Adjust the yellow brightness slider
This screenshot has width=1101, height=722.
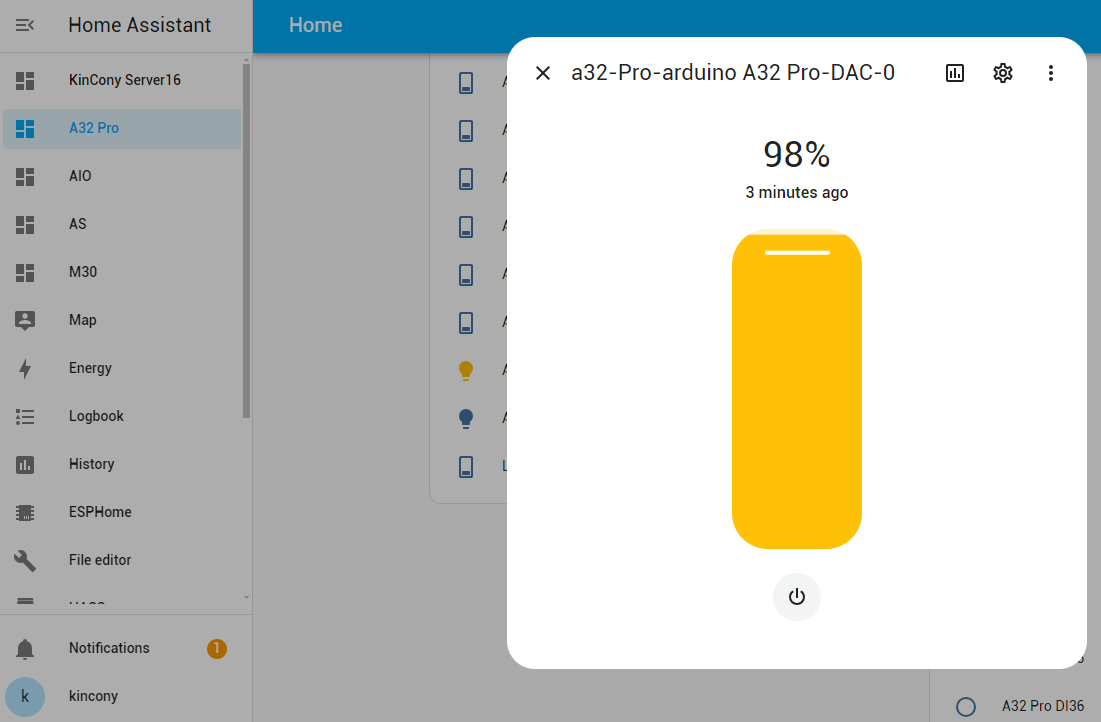797,390
